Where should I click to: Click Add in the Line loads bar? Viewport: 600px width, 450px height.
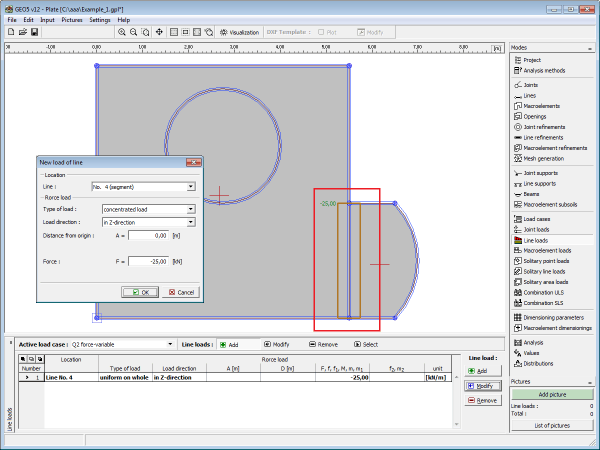point(229,345)
